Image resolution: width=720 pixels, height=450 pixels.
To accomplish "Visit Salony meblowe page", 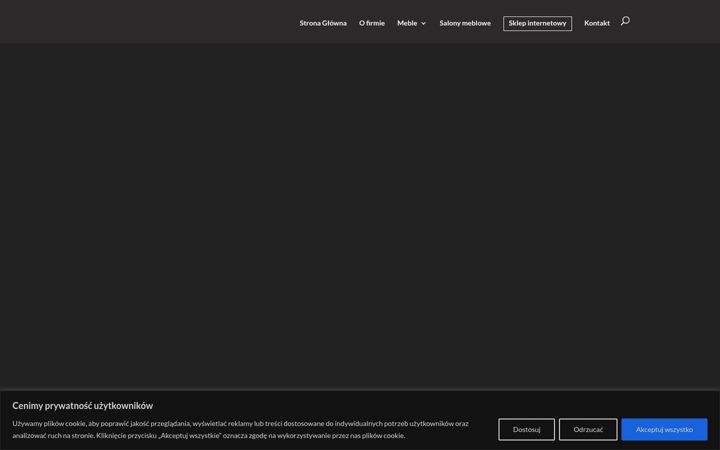I will [x=465, y=23].
